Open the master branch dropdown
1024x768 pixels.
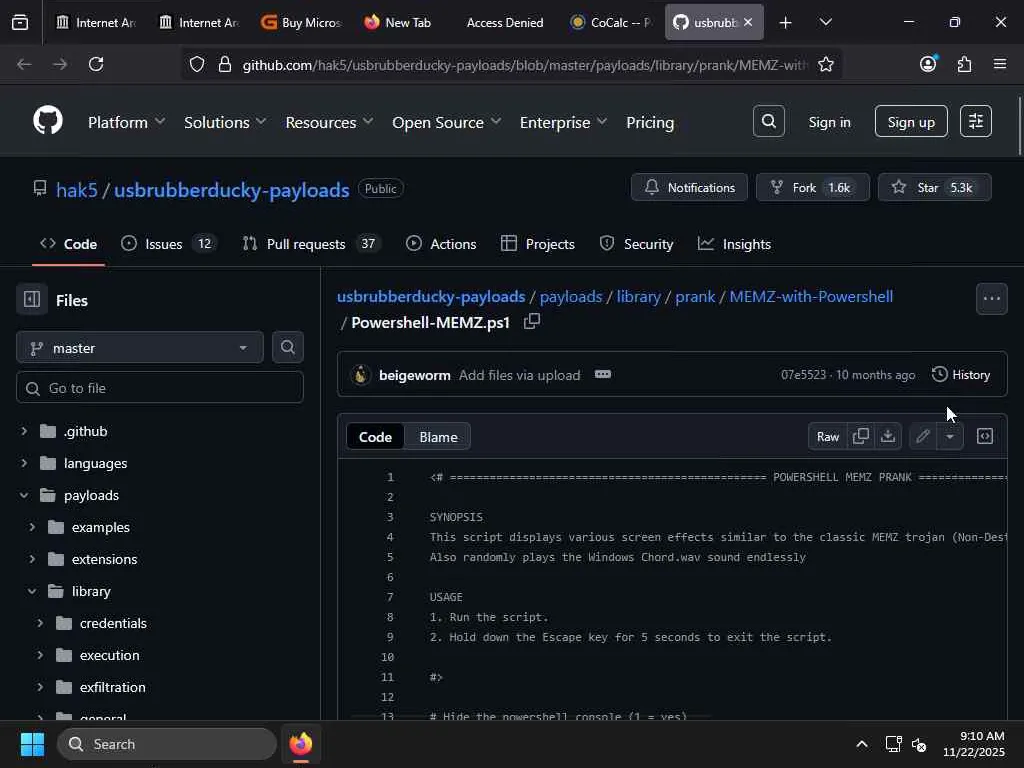coord(140,347)
